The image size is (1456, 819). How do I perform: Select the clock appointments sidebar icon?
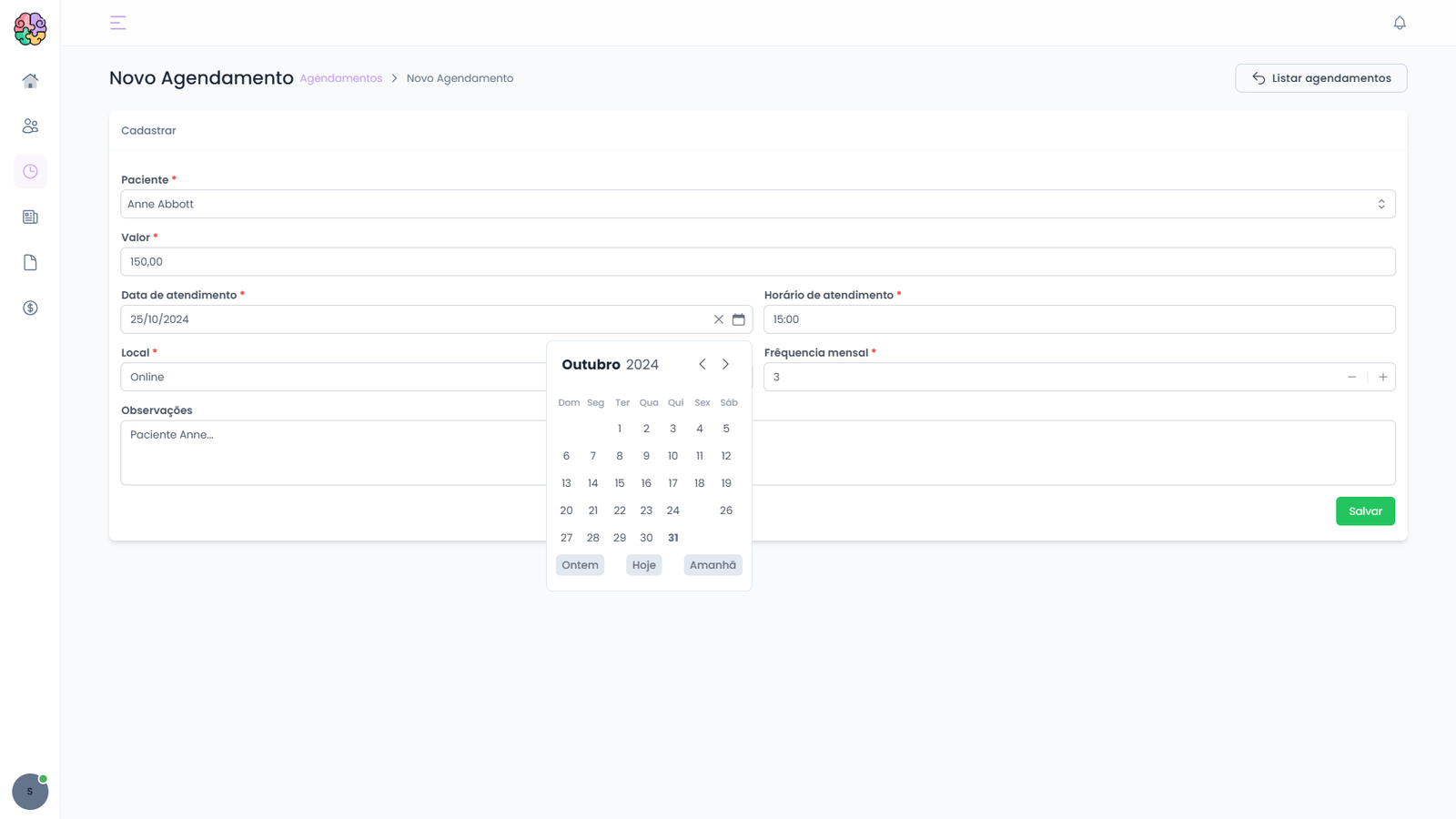(30, 172)
